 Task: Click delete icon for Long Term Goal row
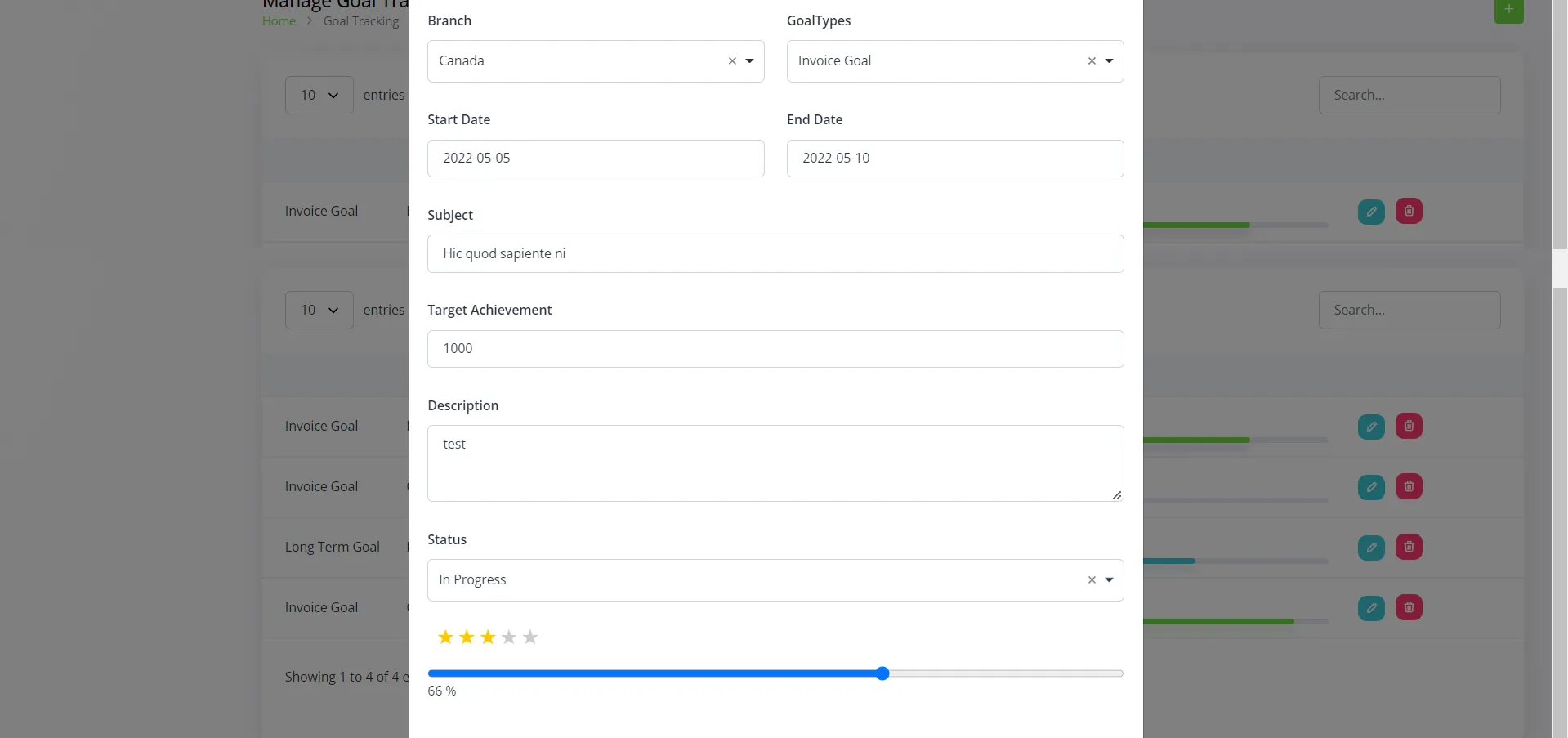(x=1409, y=548)
